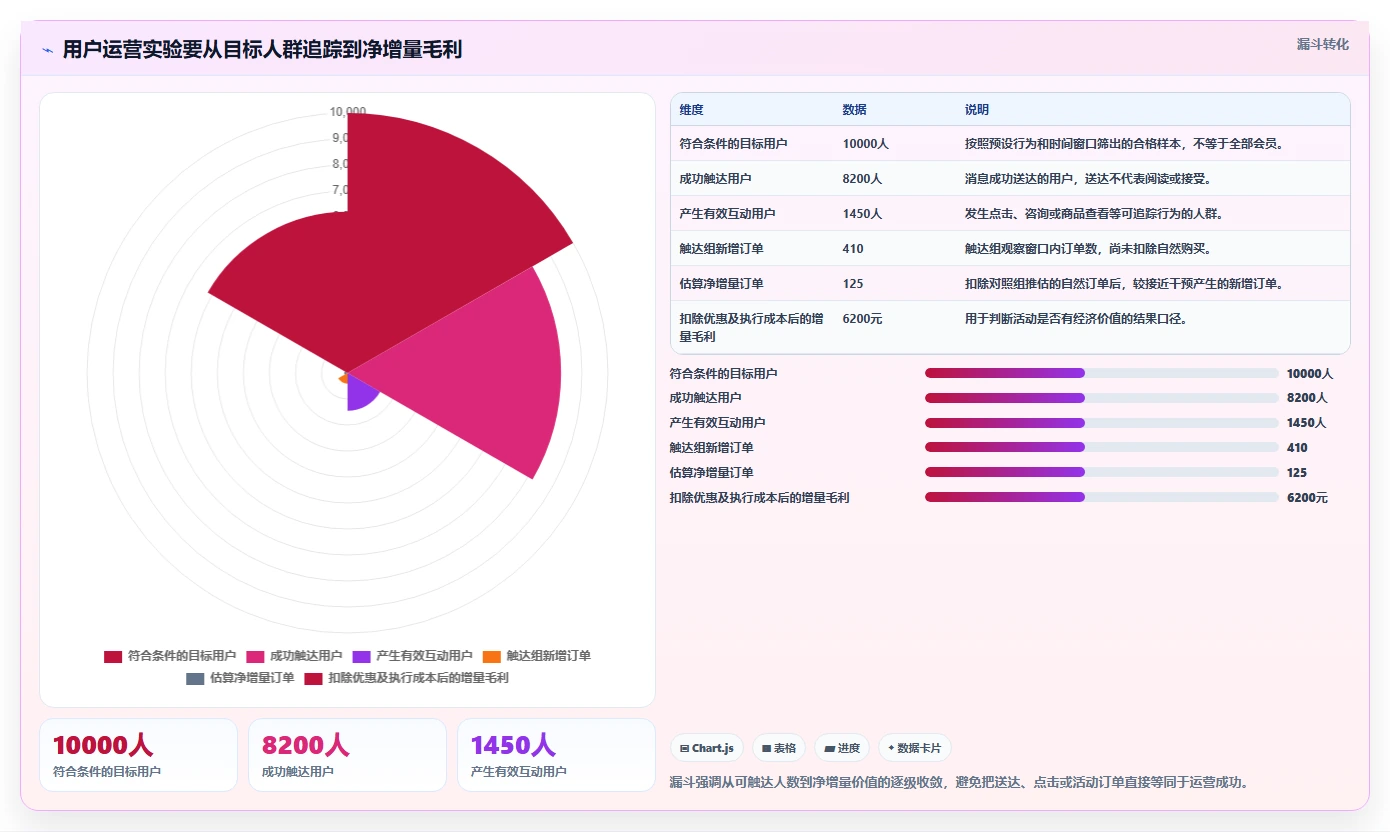Viewport: 1390px width, 832px height.
Task: Click the 数据 column header
Action: click(x=854, y=110)
